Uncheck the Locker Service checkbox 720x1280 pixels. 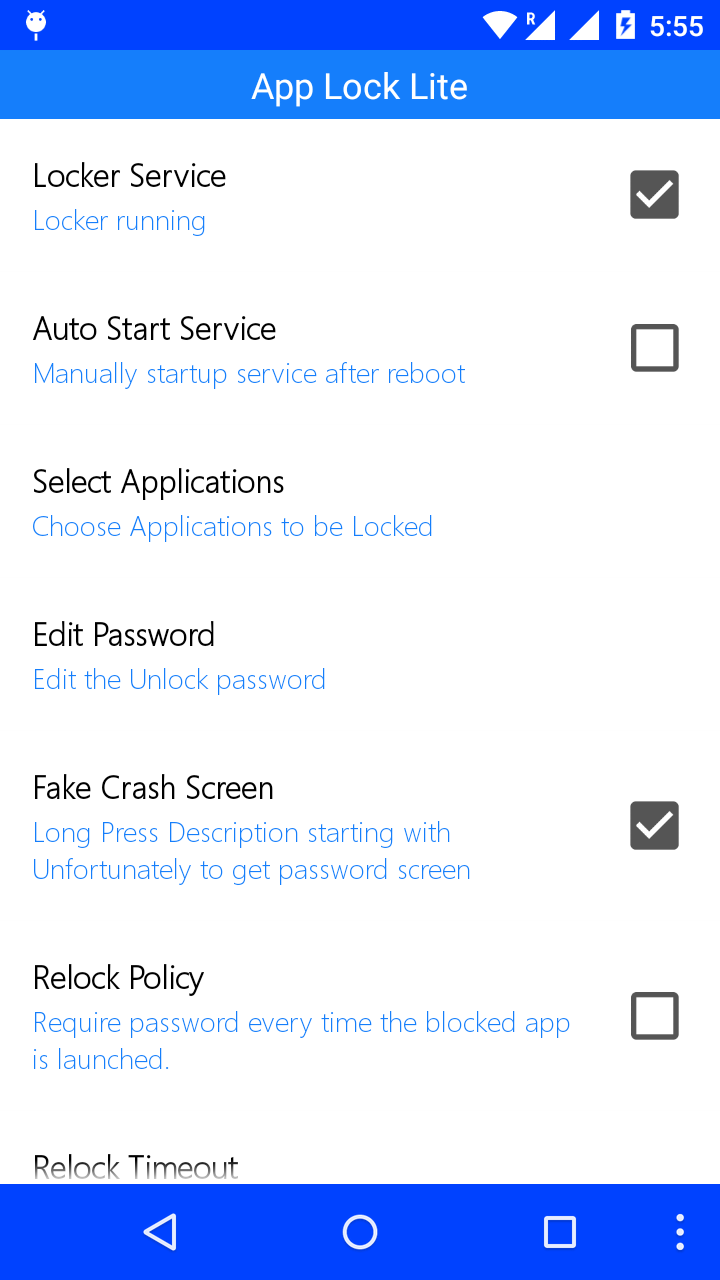point(655,195)
